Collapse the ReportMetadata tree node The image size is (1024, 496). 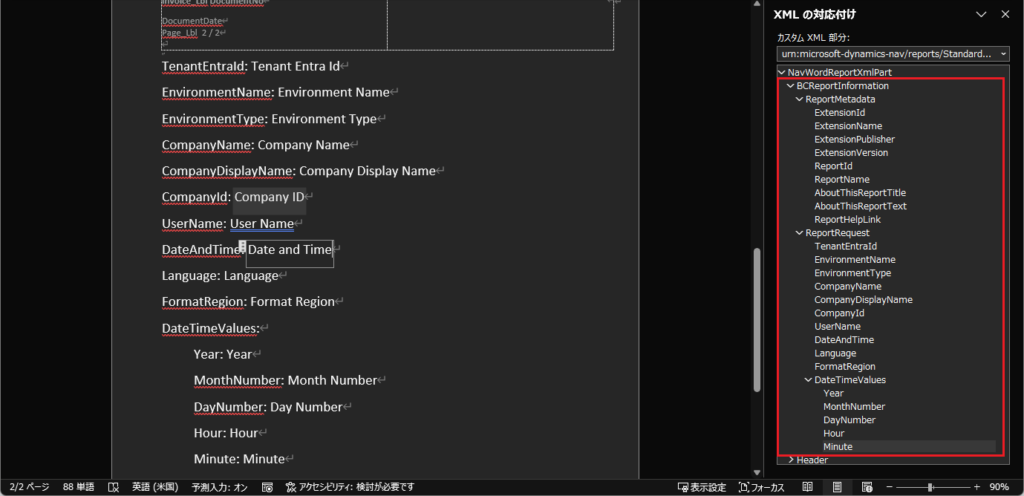[x=799, y=100]
